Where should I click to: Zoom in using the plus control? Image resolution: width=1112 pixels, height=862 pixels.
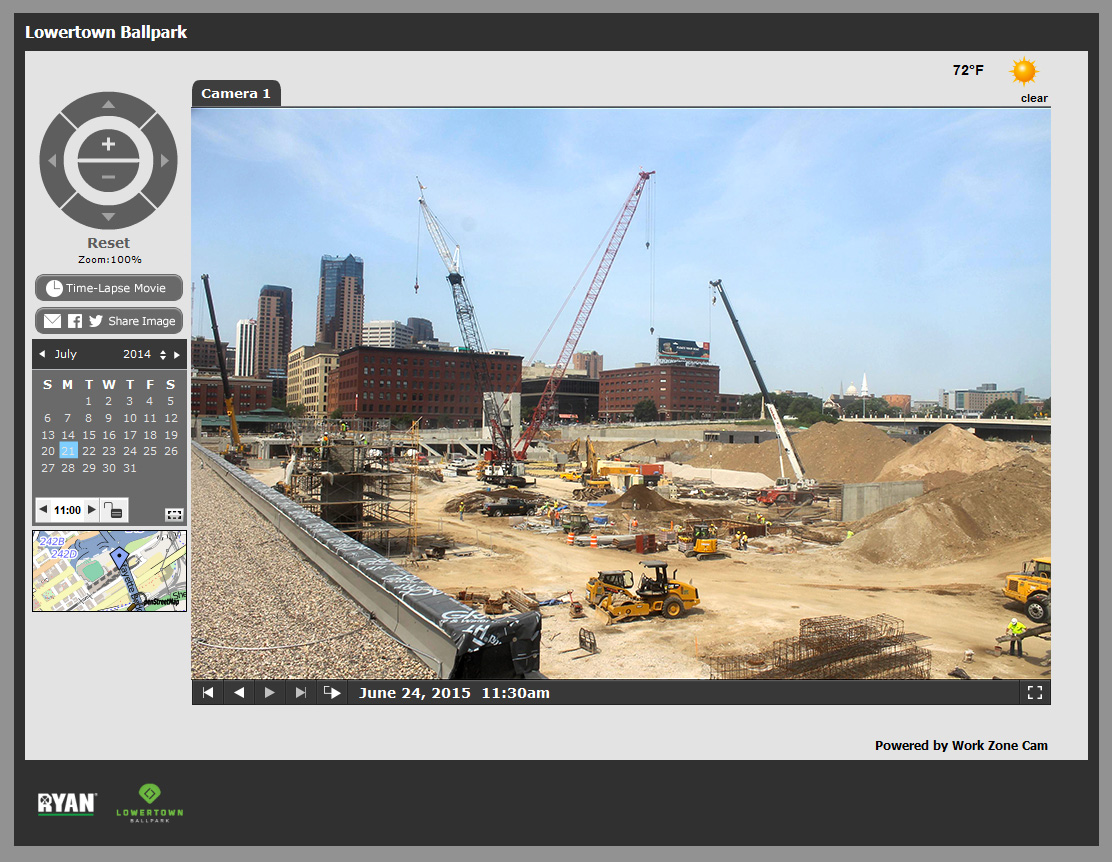[108, 144]
